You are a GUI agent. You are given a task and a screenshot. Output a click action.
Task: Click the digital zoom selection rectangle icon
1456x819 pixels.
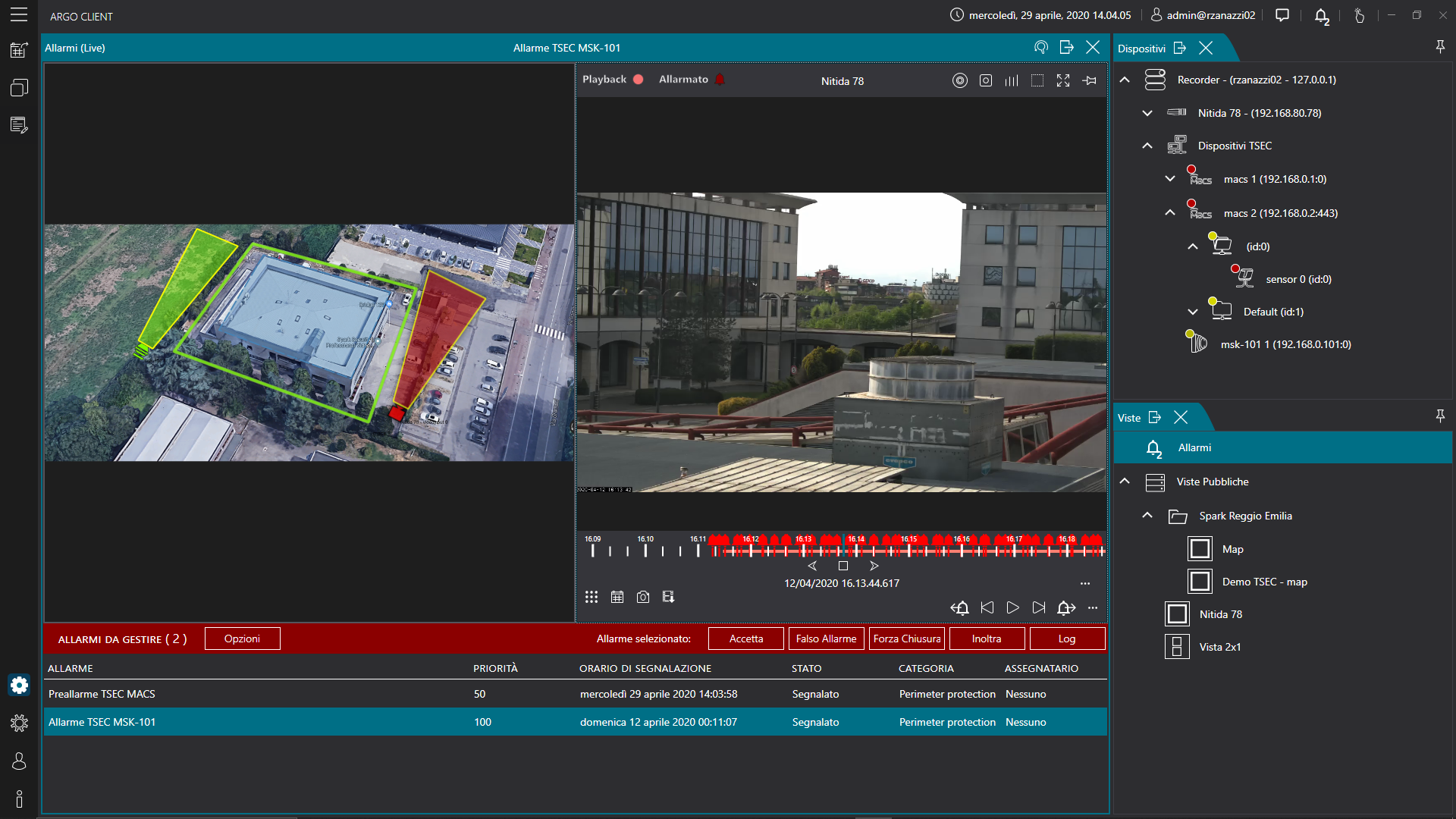click(x=1037, y=80)
